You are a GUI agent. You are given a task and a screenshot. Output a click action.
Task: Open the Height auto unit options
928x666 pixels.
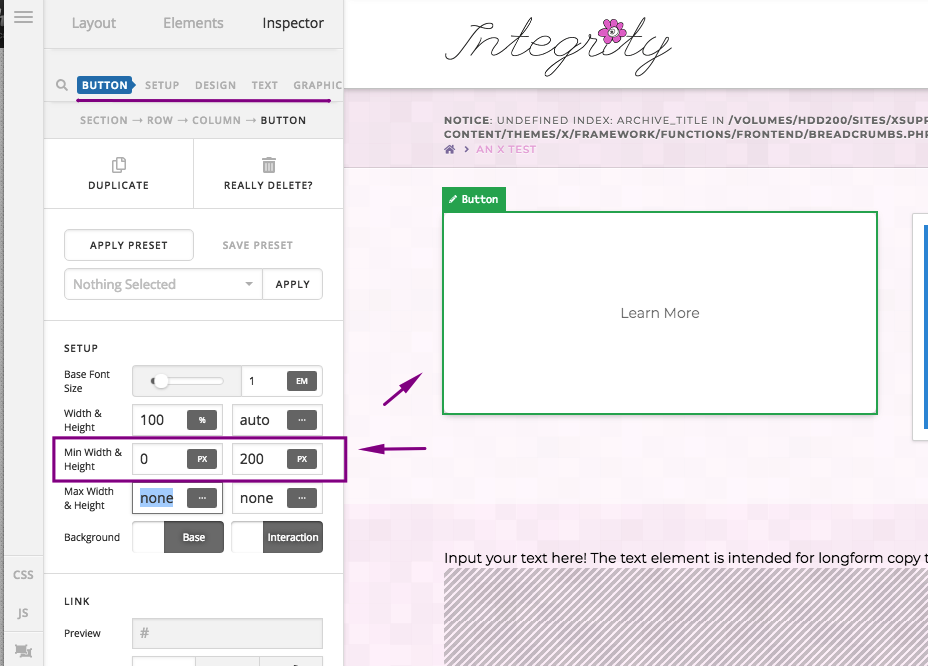point(302,420)
